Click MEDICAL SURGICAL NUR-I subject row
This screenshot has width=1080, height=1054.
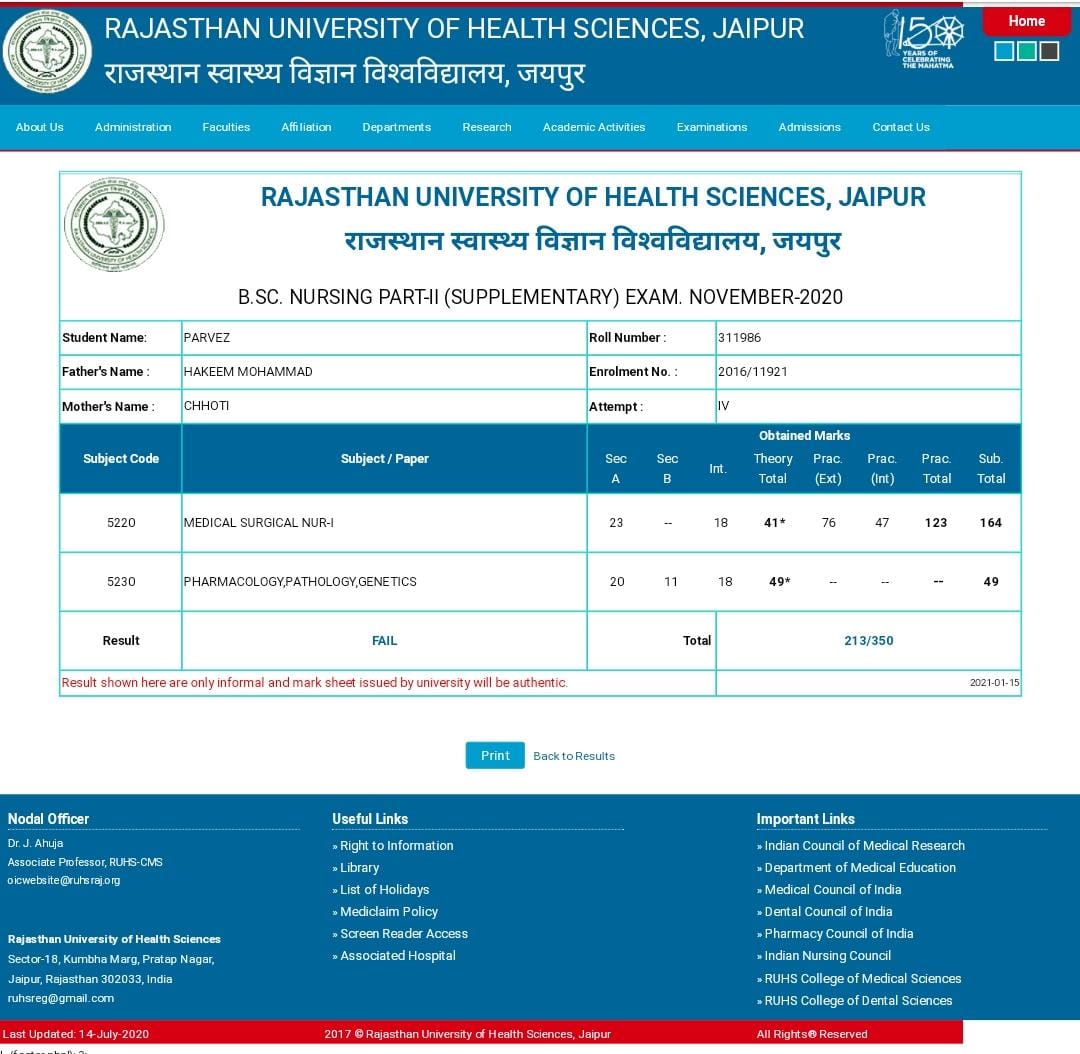pyautogui.click(x=258, y=522)
